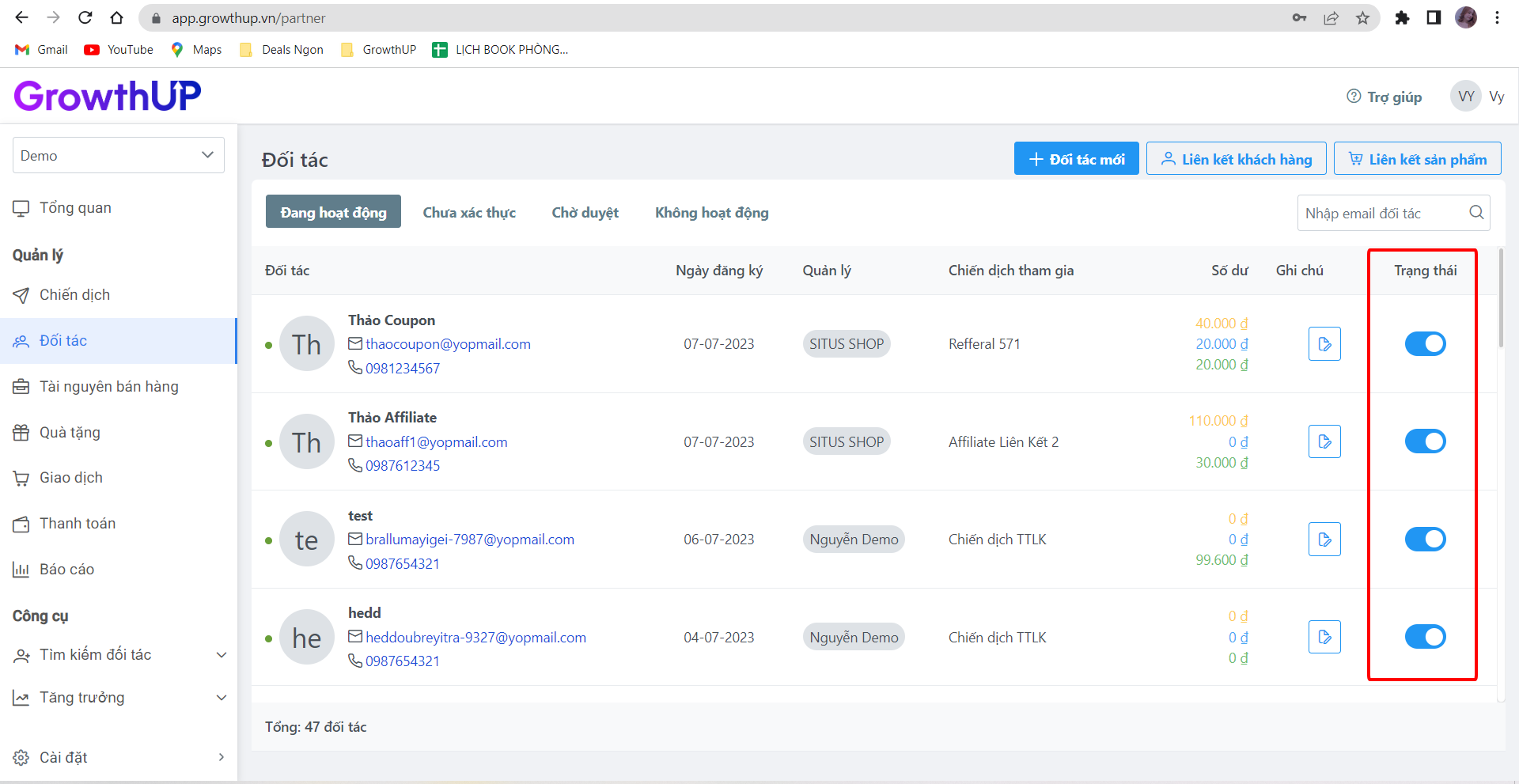Click the Đối tác mới button
Image resolution: width=1519 pixels, height=784 pixels.
click(x=1076, y=159)
